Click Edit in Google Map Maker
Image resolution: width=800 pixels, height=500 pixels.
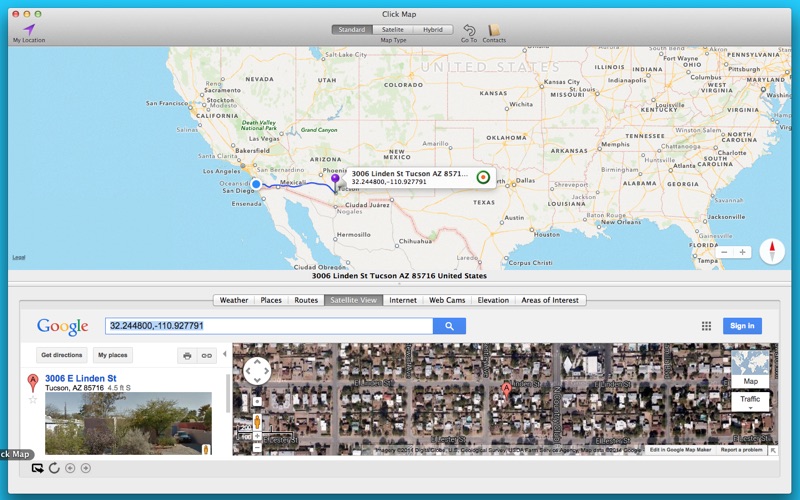[680, 450]
